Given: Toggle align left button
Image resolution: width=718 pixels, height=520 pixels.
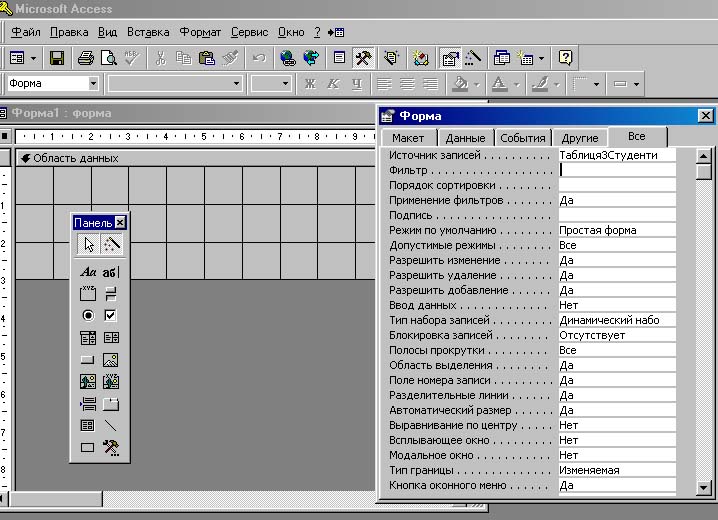Looking at the screenshot, I should point(384,84).
